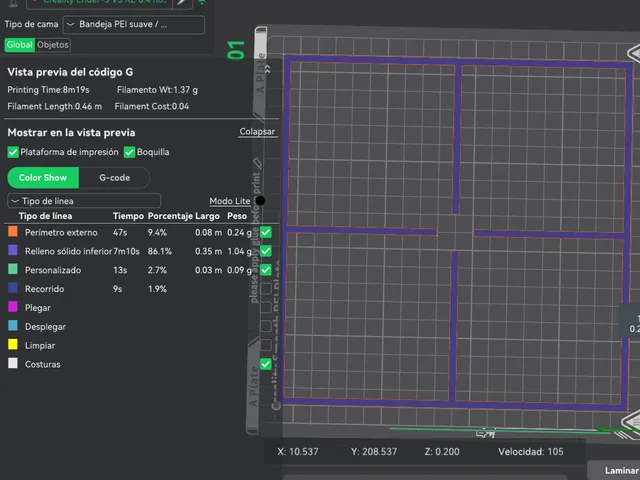Hide Perímetro externo lines via its checkbox

pyautogui.click(x=266, y=232)
